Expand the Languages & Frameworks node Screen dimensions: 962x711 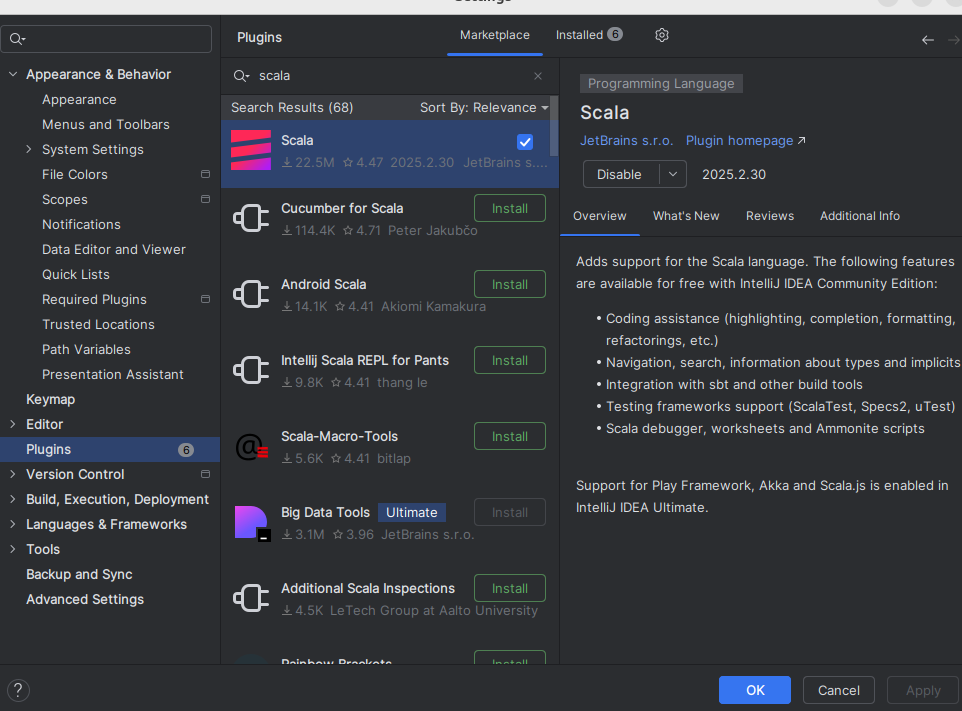point(13,524)
